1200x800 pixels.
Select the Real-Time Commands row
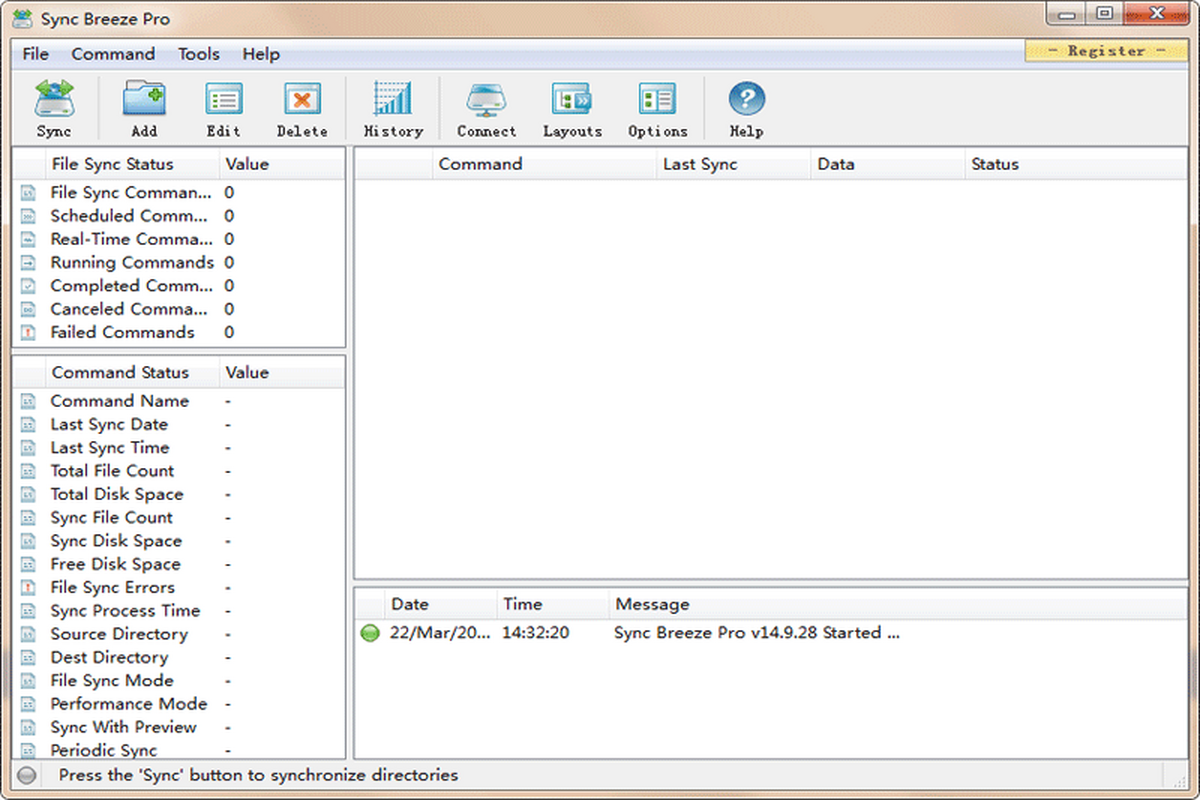tap(179, 240)
